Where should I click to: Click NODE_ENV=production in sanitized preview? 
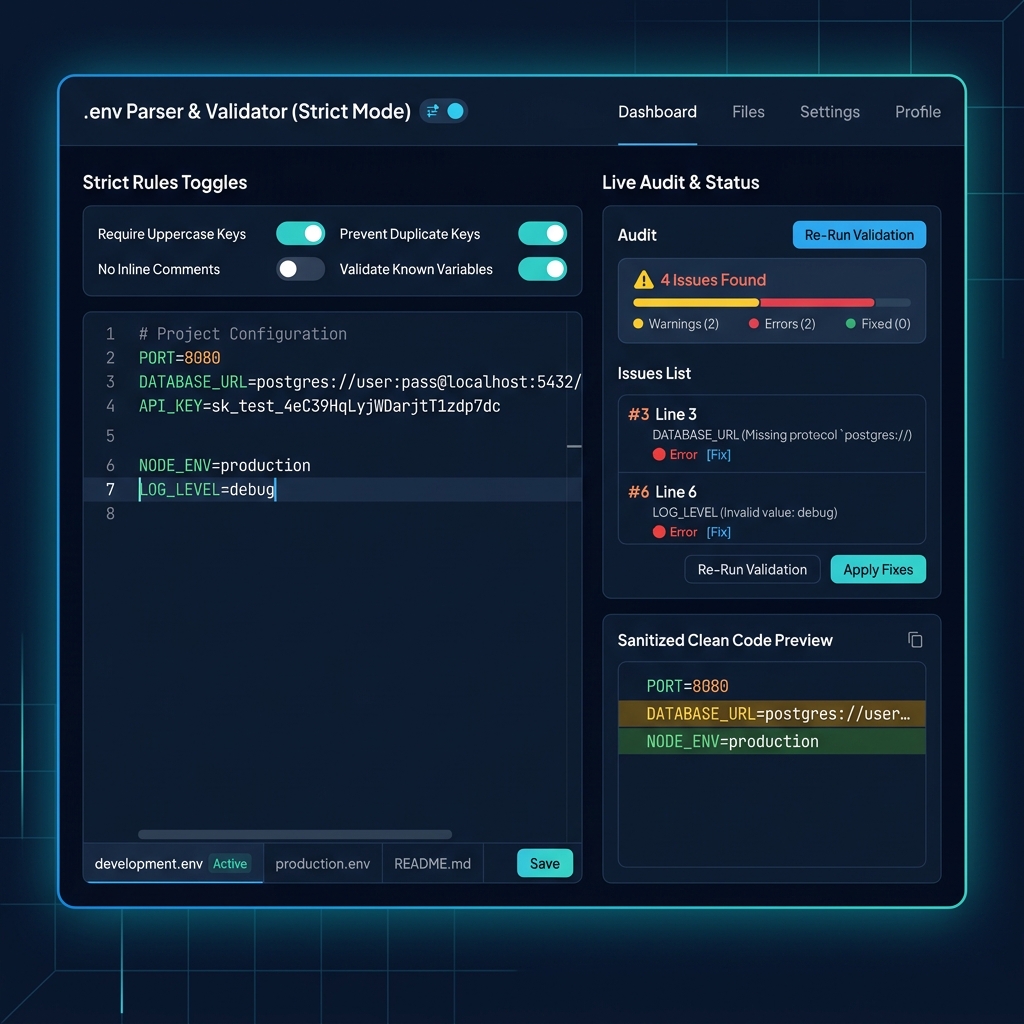[772, 741]
